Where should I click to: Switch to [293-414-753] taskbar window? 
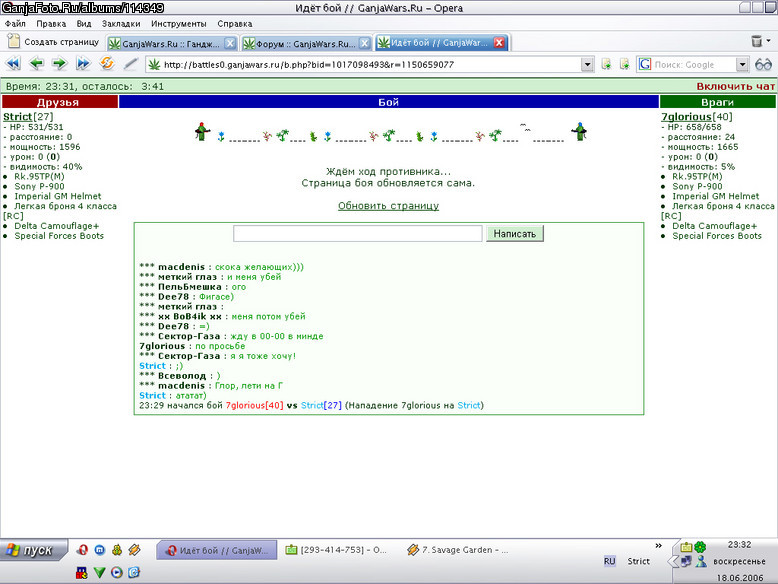coord(336,550)
